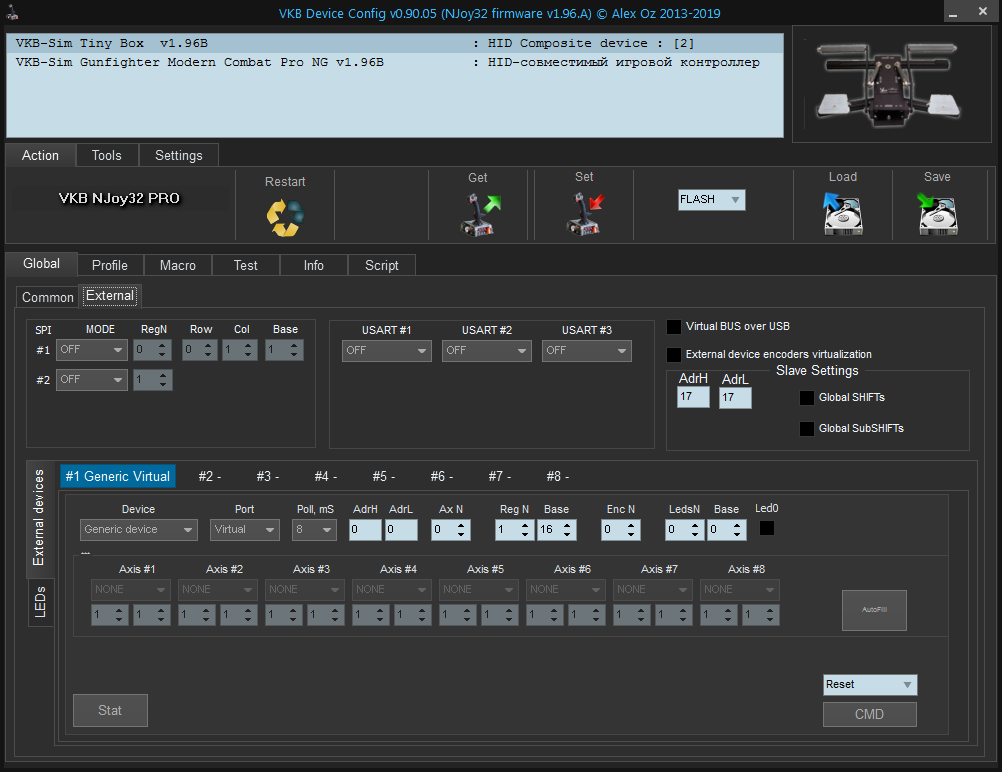The width and height of the screenshot is (1002, 772).
Task: Open the USART #3 dropdown
Action: point(587,351)
